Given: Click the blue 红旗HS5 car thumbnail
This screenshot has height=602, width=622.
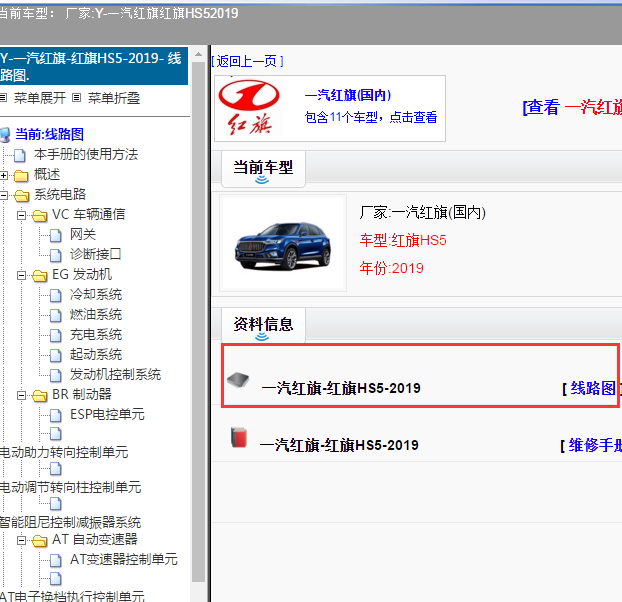Looking at the screenshot, I should click(283, 243).
